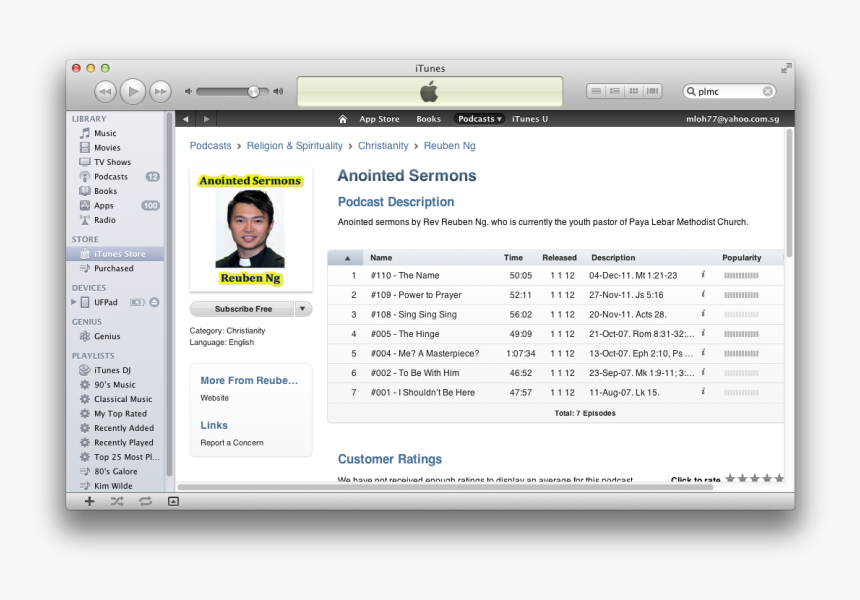Viewport: 860px width, 600px height.
Task: Clear the search field with the X icon
Action: [x=768, y=91]
